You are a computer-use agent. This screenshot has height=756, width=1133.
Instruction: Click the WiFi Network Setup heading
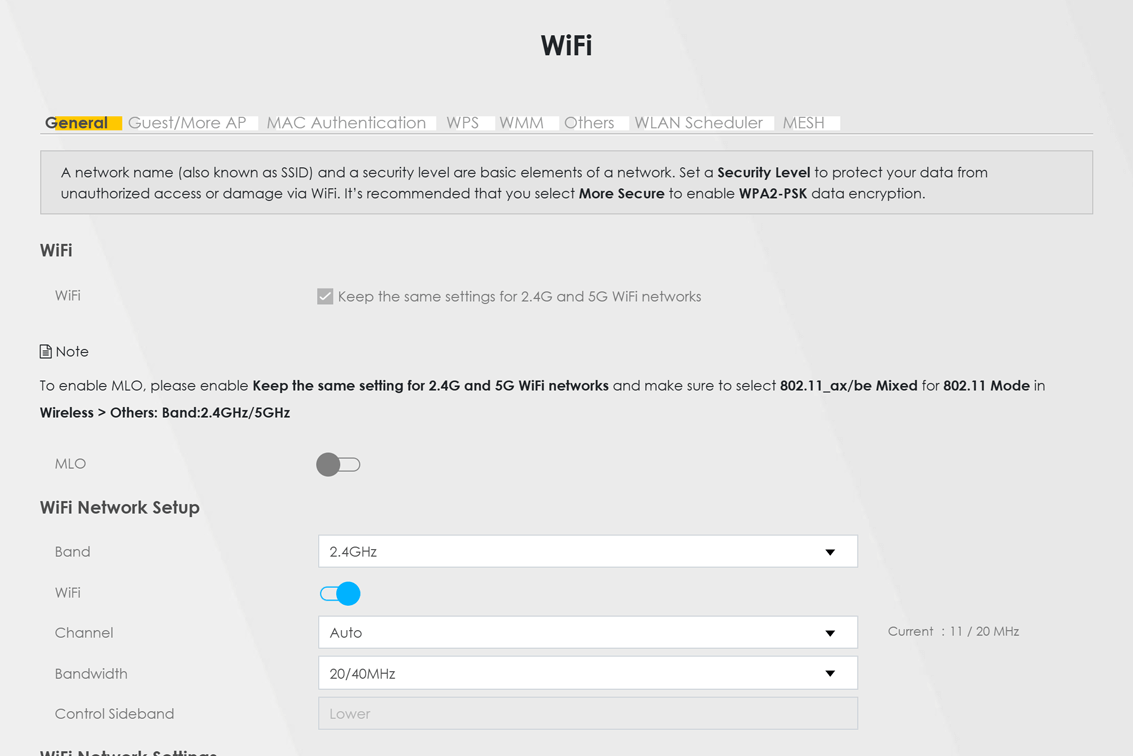pyautogui.click(x=120, y=508)
